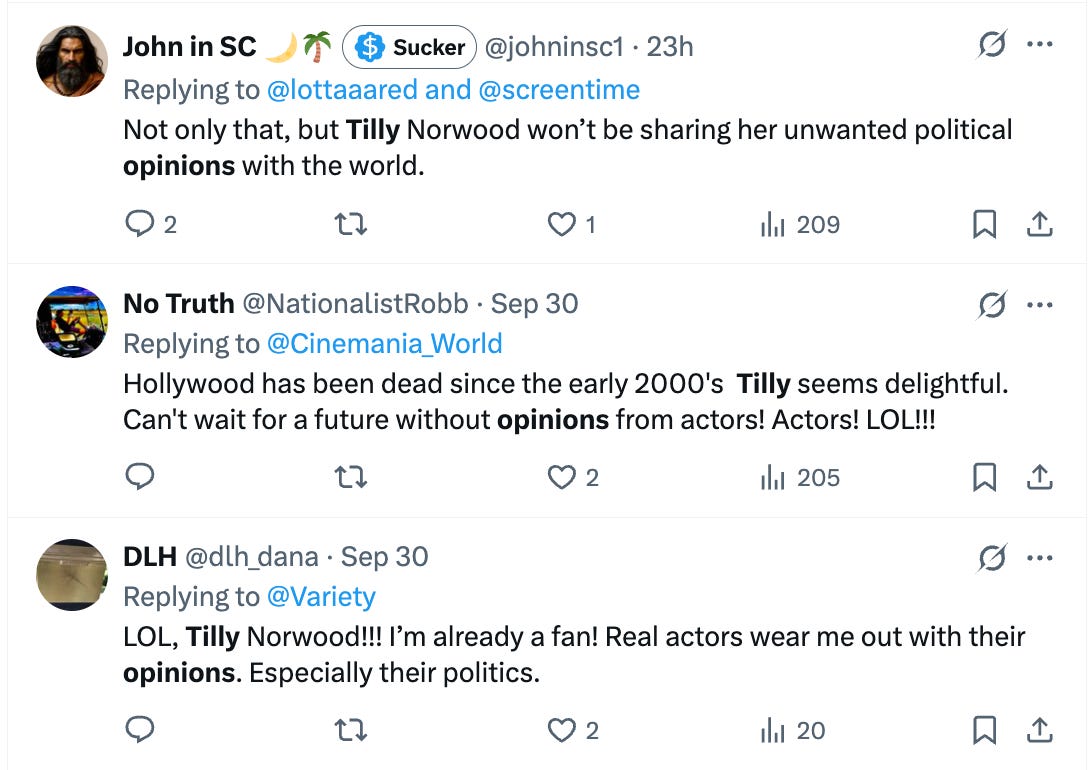This screenshot has width=1088, height=770.
Task: Open the more menu on DLH's tweet
Action: tap(1041, 557)
